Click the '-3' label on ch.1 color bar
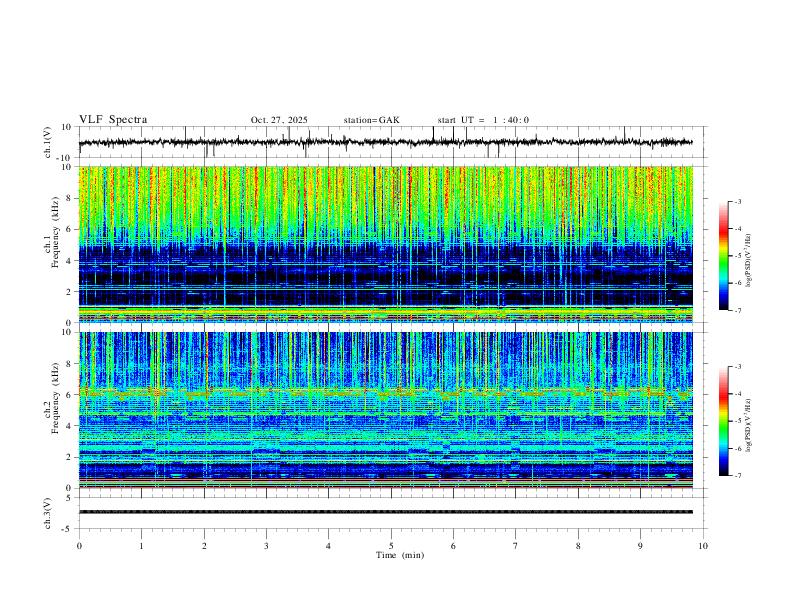Screen dimensions: 792x612 pos(737,201)
